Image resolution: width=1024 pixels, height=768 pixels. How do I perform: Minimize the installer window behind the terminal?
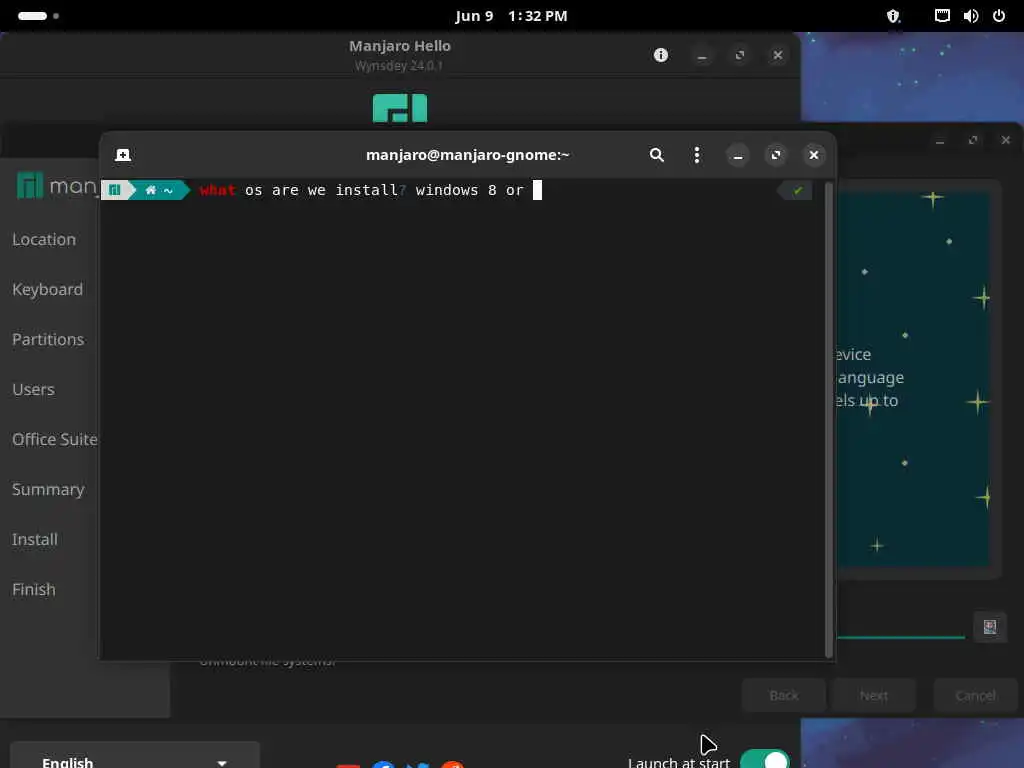(x=940, y=140)
